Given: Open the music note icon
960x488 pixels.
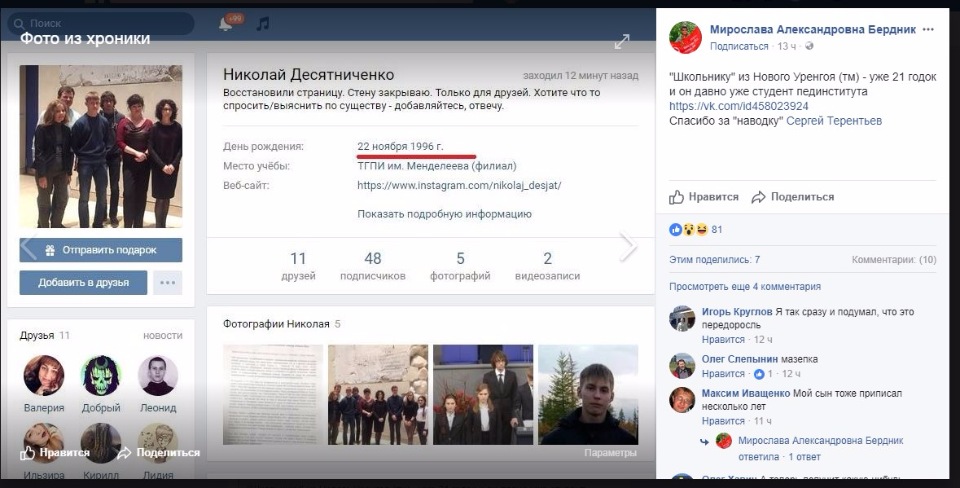Looking at the screenshot, I should [263, 23].
